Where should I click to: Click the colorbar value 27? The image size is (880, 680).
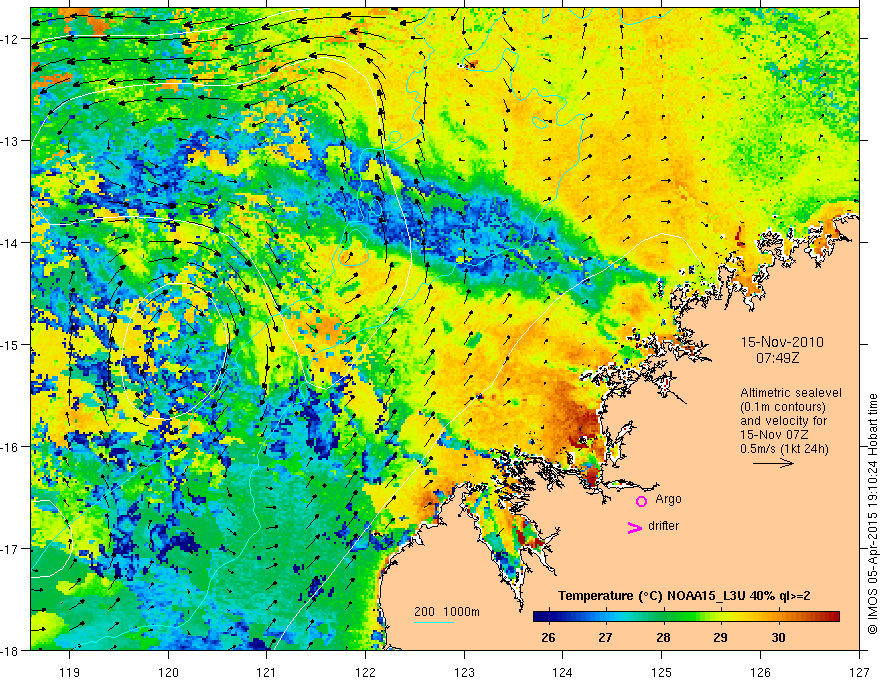(x=604, y=637)
